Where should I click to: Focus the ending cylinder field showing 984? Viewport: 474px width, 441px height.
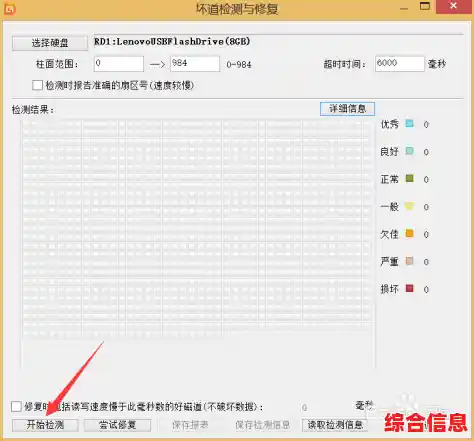[195, 64]
